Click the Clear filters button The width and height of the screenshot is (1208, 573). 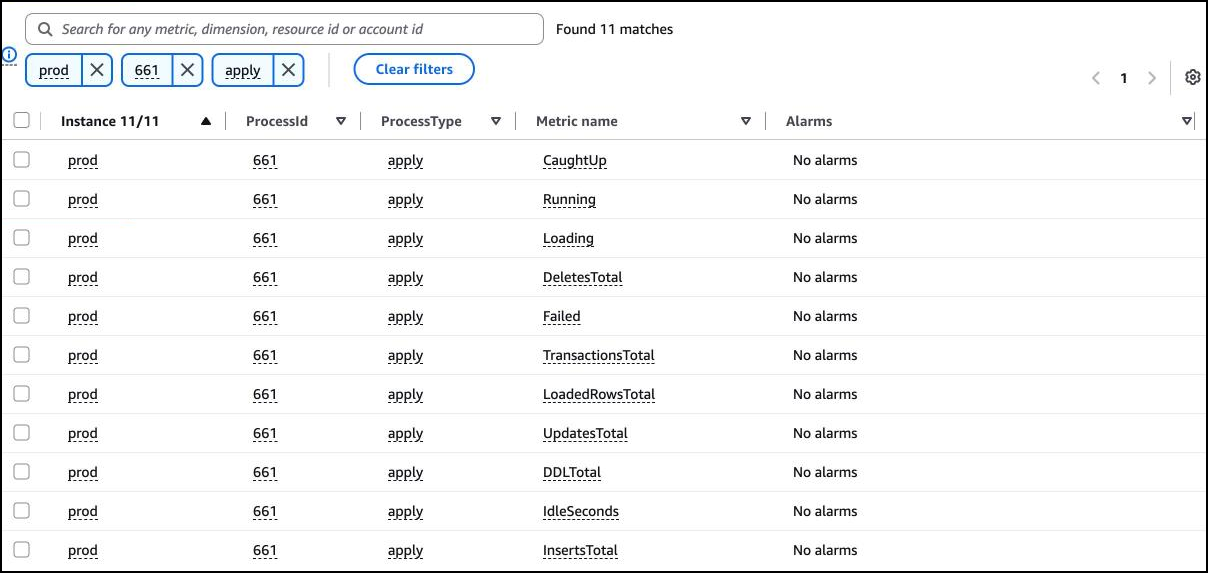[x=414, y=69]
